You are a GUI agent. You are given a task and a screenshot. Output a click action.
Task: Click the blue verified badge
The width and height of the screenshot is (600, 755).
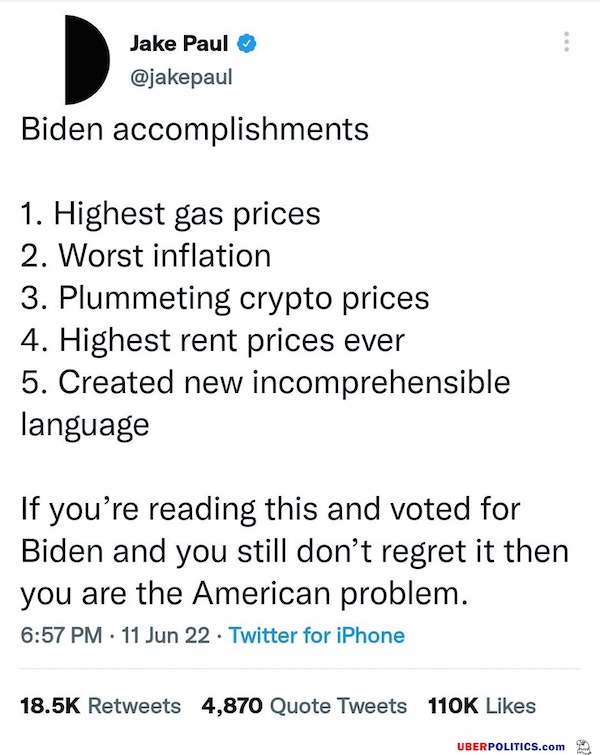(247, 42)
